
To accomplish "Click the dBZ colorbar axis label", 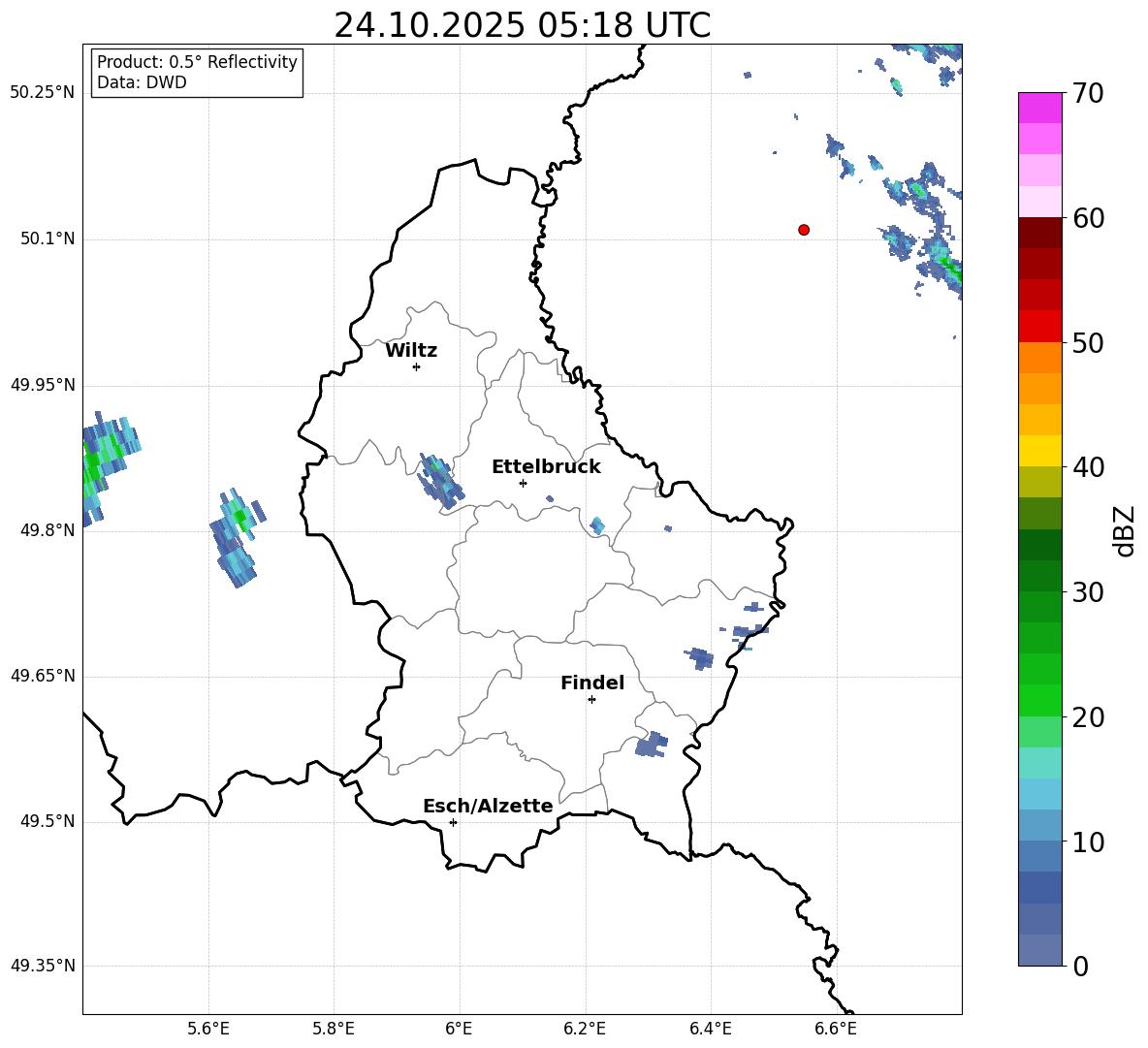I will (x=1125, y=530).
